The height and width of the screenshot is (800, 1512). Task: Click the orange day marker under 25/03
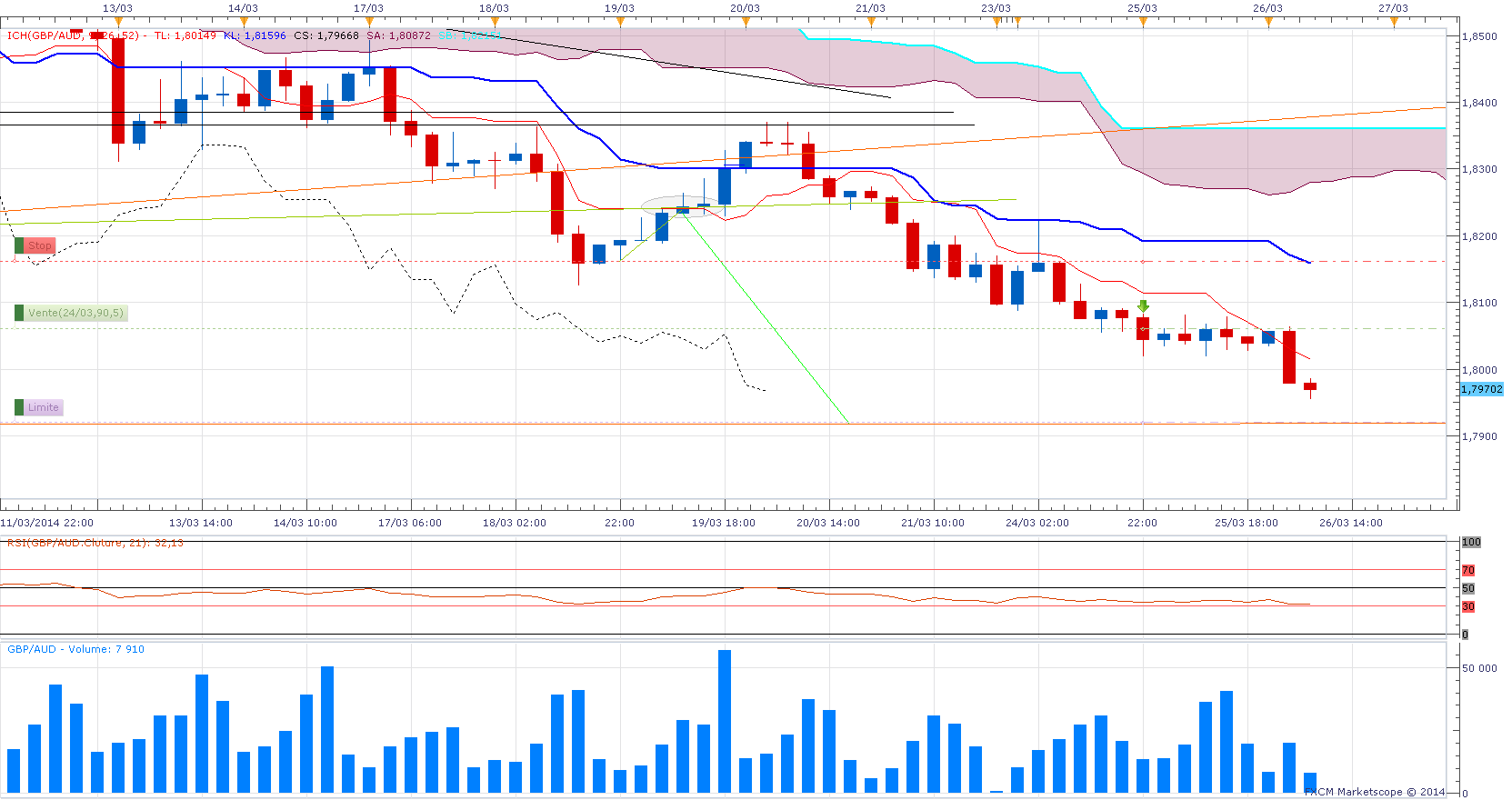pos(1143,23)
